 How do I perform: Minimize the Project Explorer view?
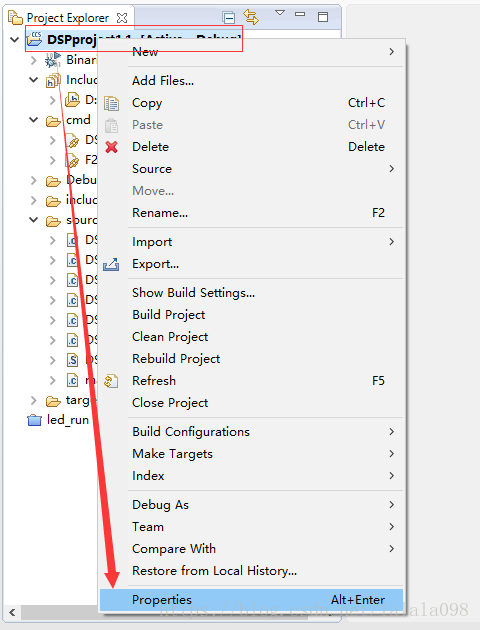300,14
